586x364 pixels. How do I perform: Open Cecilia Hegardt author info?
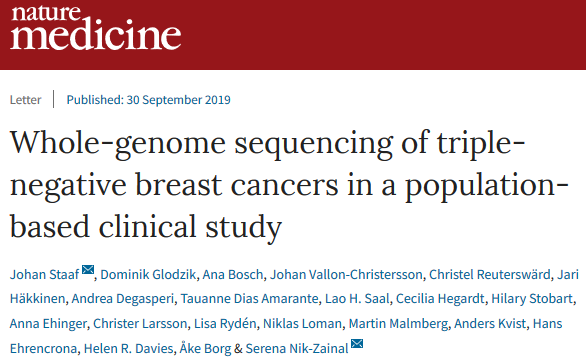tap(440, 299)
